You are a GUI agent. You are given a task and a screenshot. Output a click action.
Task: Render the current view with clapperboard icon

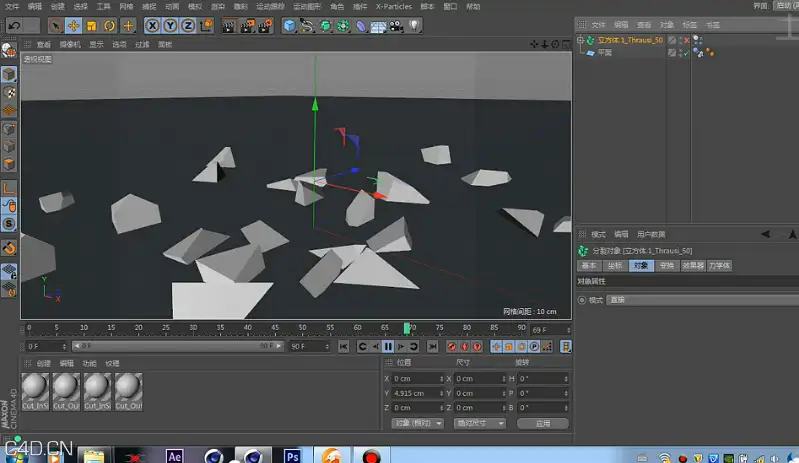(229, 25)
